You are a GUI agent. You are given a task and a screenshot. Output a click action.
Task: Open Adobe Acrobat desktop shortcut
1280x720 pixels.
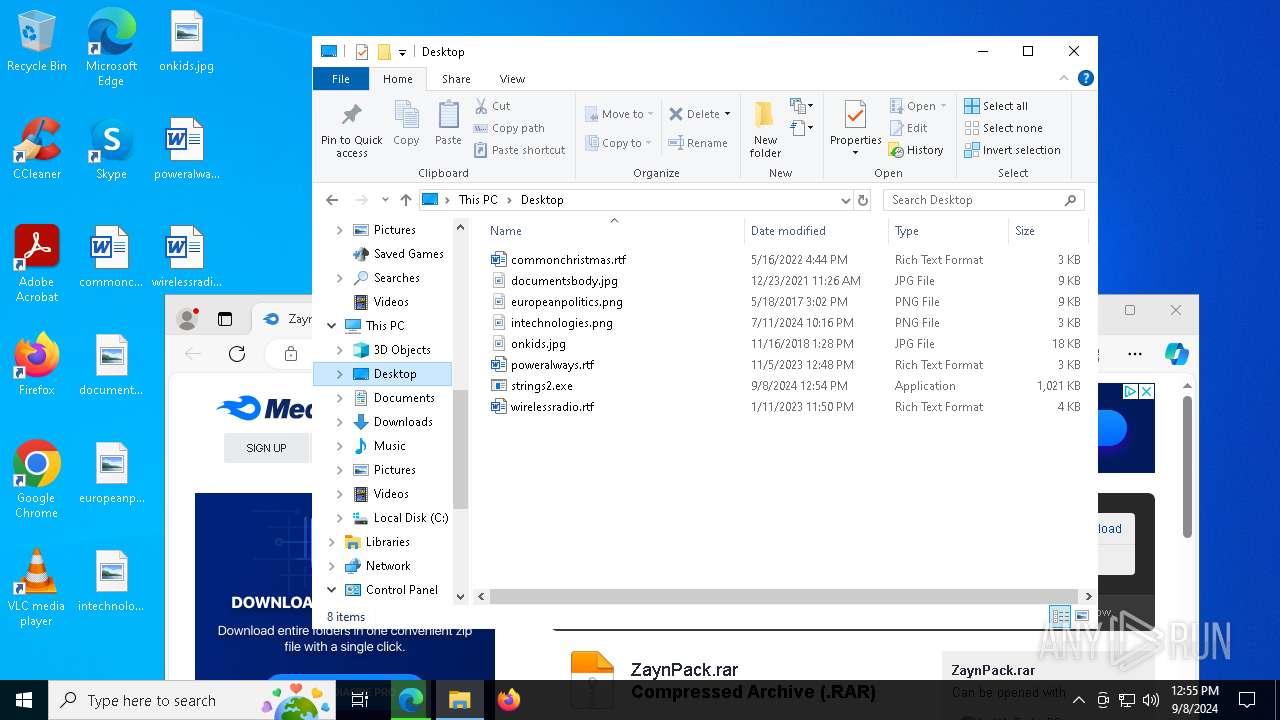[37, 263]
